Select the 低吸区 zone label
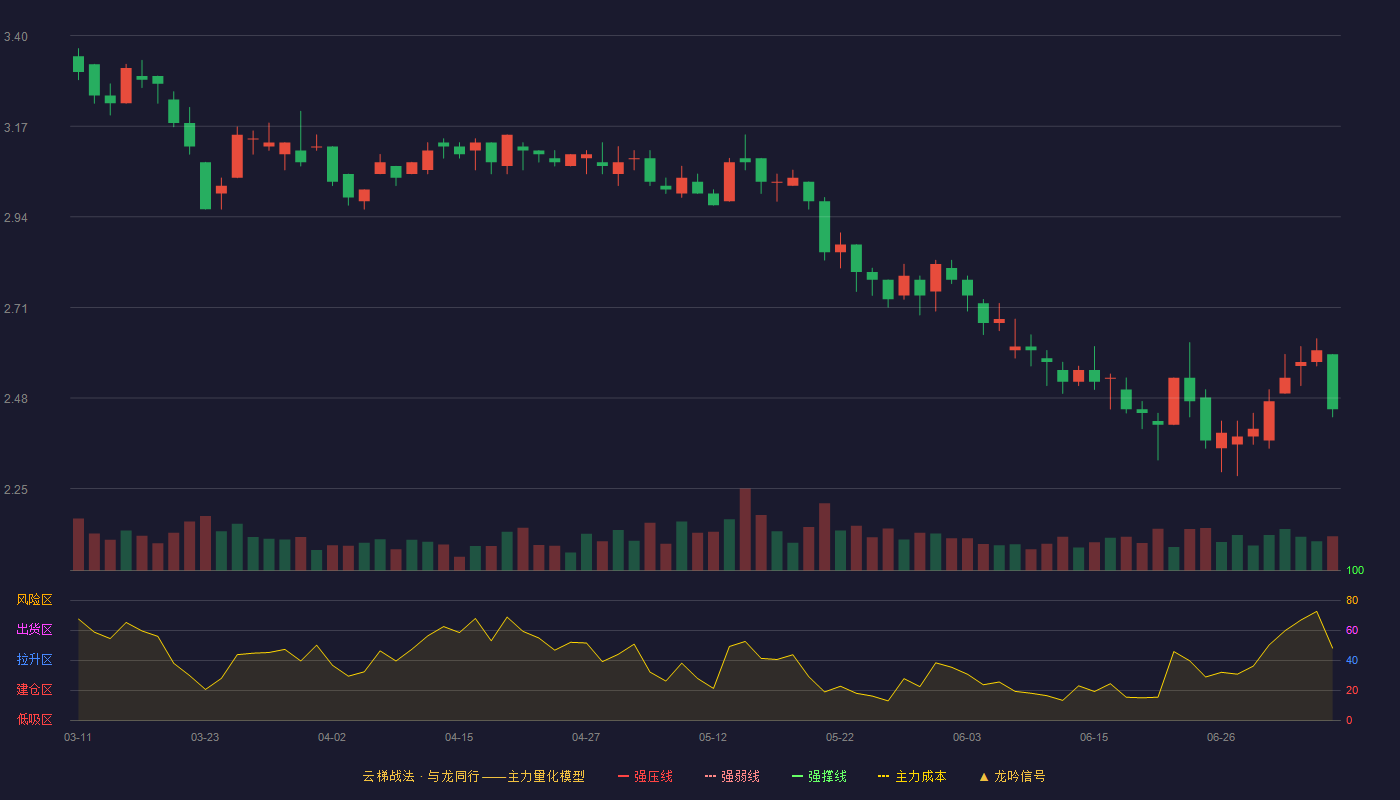This screenshot has height=800, width=1400. coord(34,719)
